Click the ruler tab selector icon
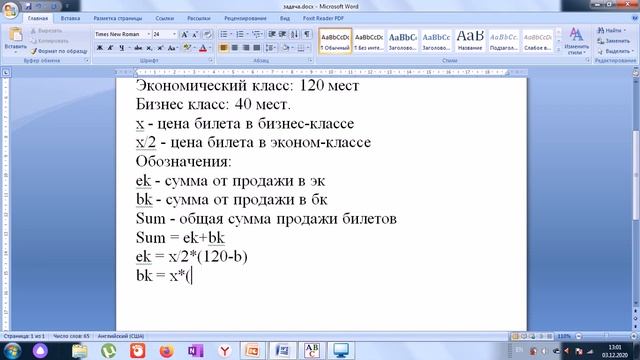This screenshot has height=360, width=640. 6,73
